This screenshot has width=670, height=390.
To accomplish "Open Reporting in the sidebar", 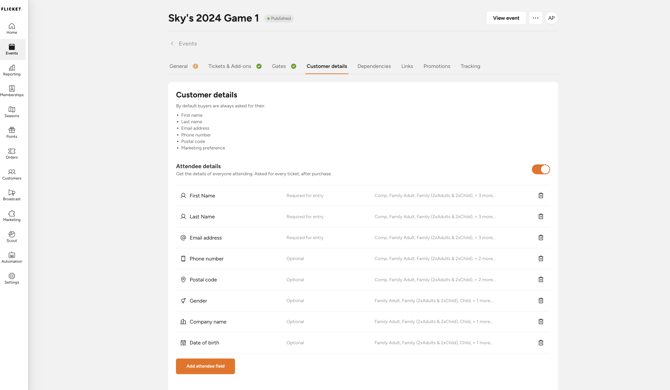I will [x=12, y=70].
